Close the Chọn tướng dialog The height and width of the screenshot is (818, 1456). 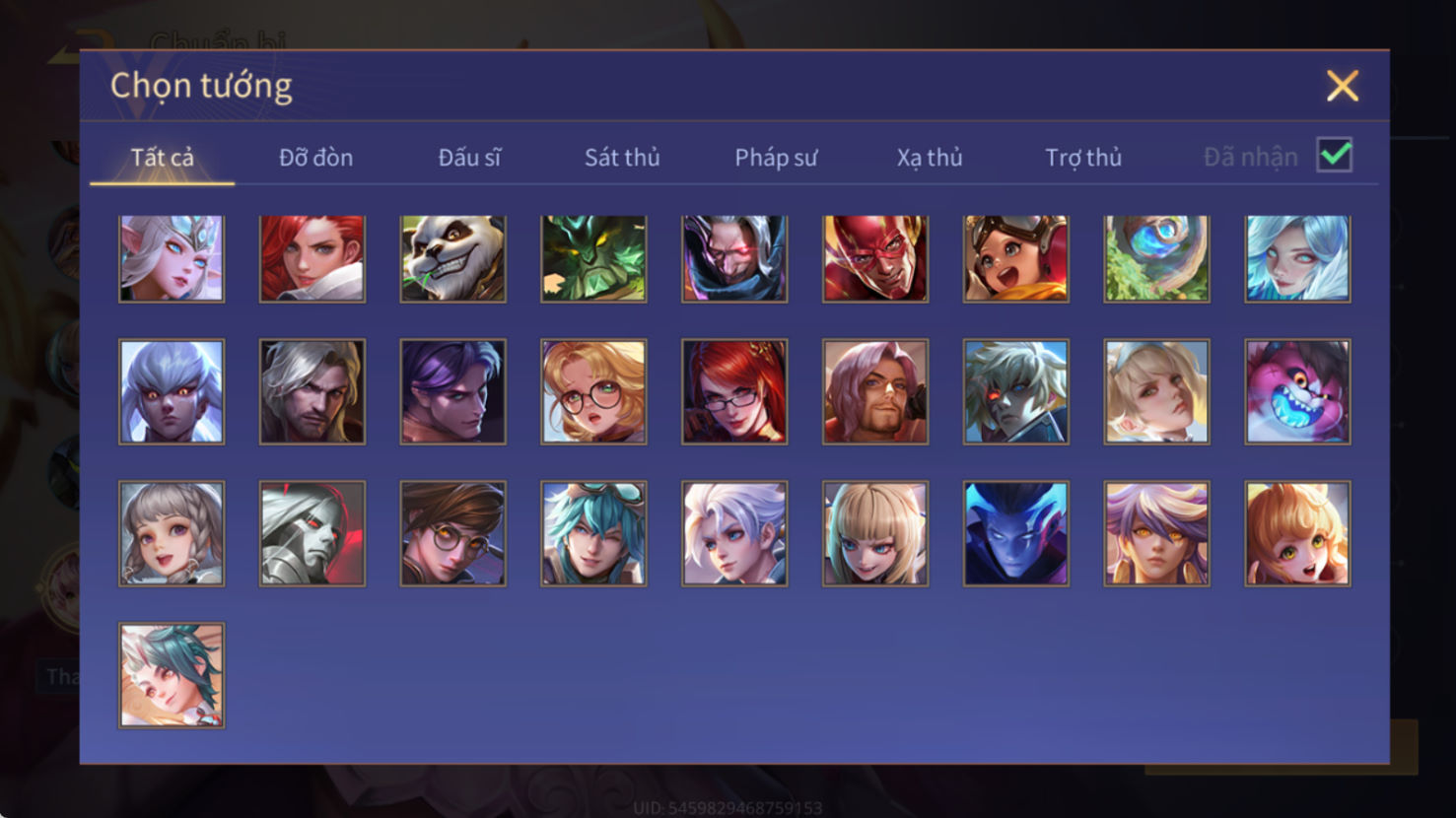pyautogui.click(x=1342, y=86)
